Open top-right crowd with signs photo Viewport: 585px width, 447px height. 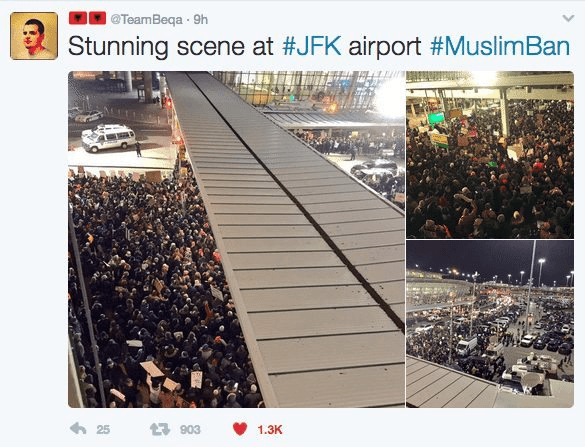pos(490,154)
